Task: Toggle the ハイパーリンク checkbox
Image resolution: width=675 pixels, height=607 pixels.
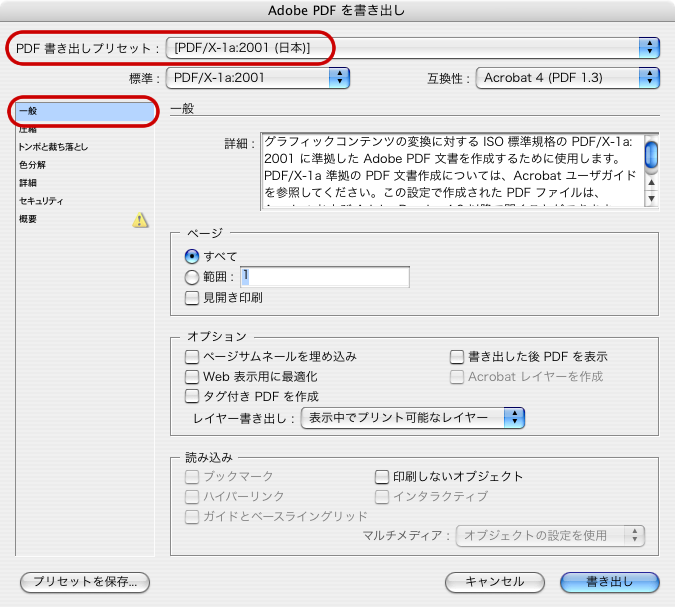Action: pyautogui.click(x=192, y=496)
